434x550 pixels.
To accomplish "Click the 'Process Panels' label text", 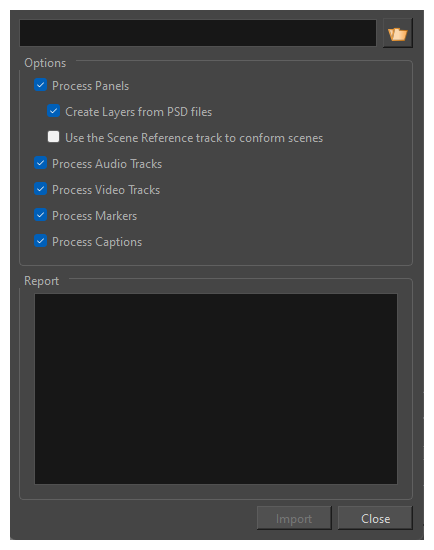I will pos(91,86).
